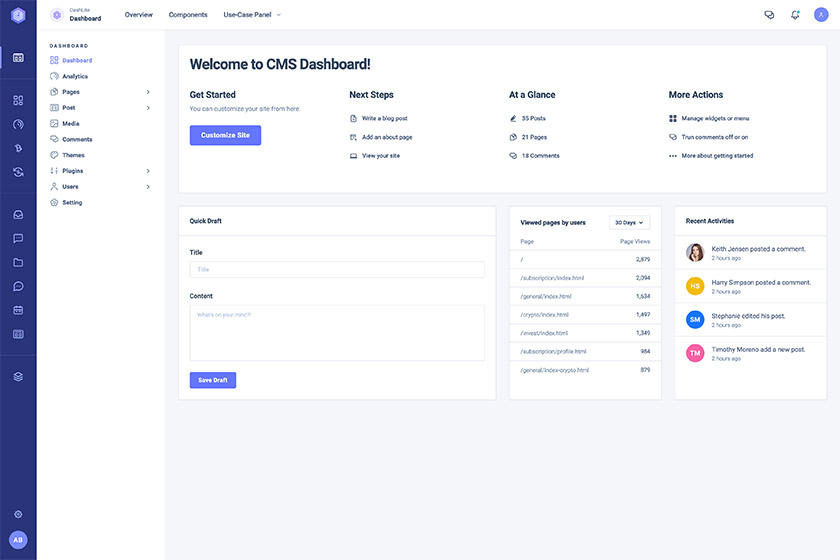Image resolution: width=840 pixels, height=560 pixels.
Task: Expand the Pages submenu
Action: [x=100, y=92]
